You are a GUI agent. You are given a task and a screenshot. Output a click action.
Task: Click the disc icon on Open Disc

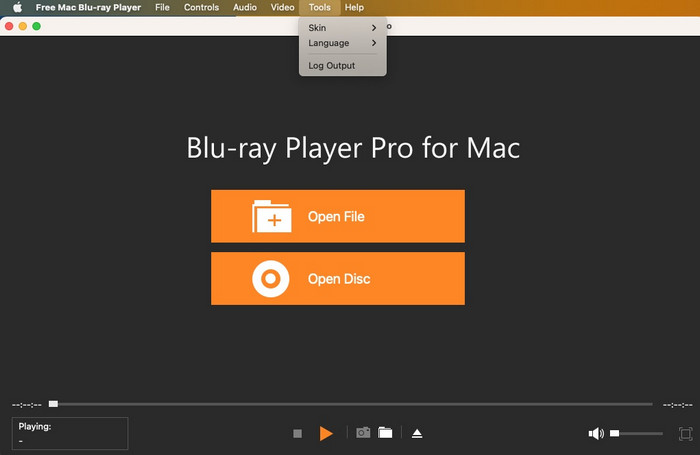(x=272, y=278)
